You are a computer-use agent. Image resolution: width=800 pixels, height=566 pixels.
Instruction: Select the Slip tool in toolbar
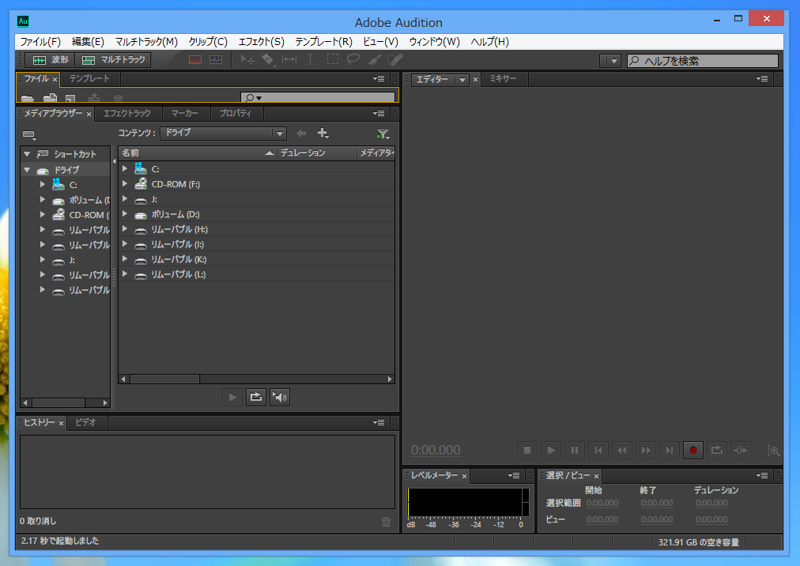click(289, 60)
